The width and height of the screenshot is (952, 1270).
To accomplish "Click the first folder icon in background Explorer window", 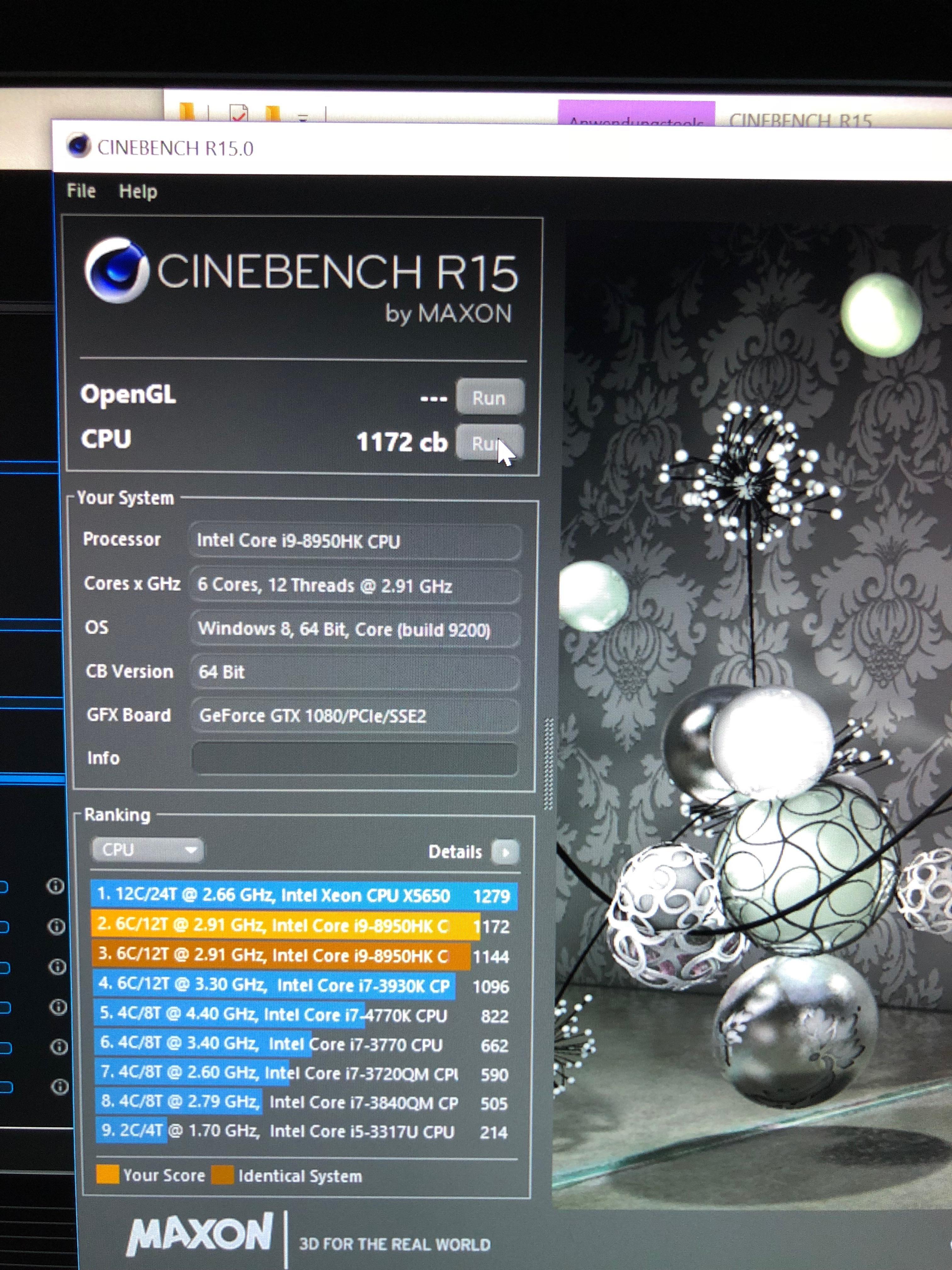I will [186, 112].
